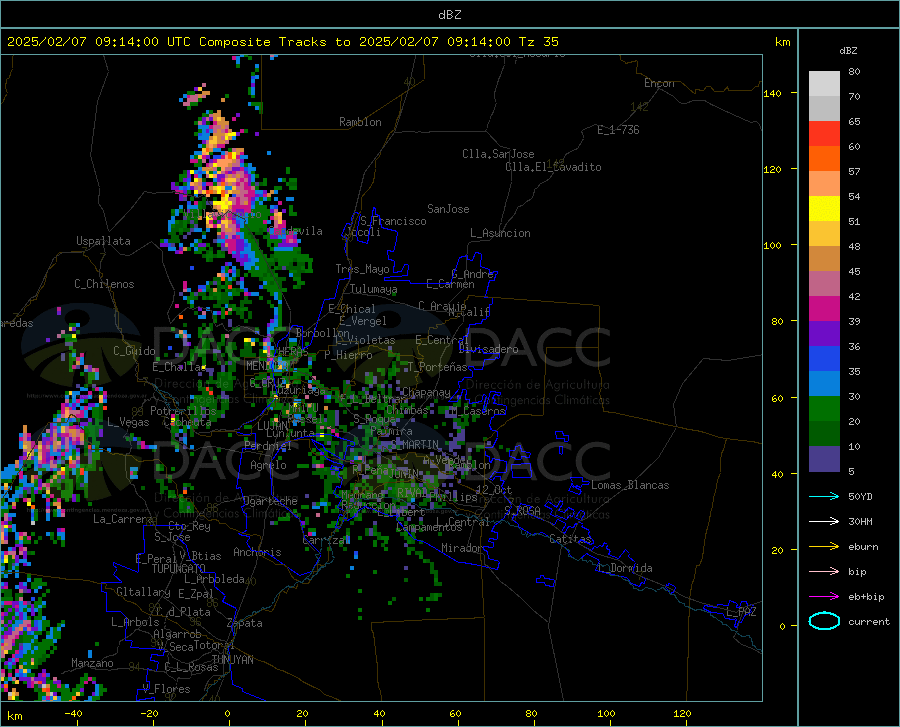Screen dimensions: 900x727
Task: Click the '140' tick on the vertical axis
Action: coord(772,94)
